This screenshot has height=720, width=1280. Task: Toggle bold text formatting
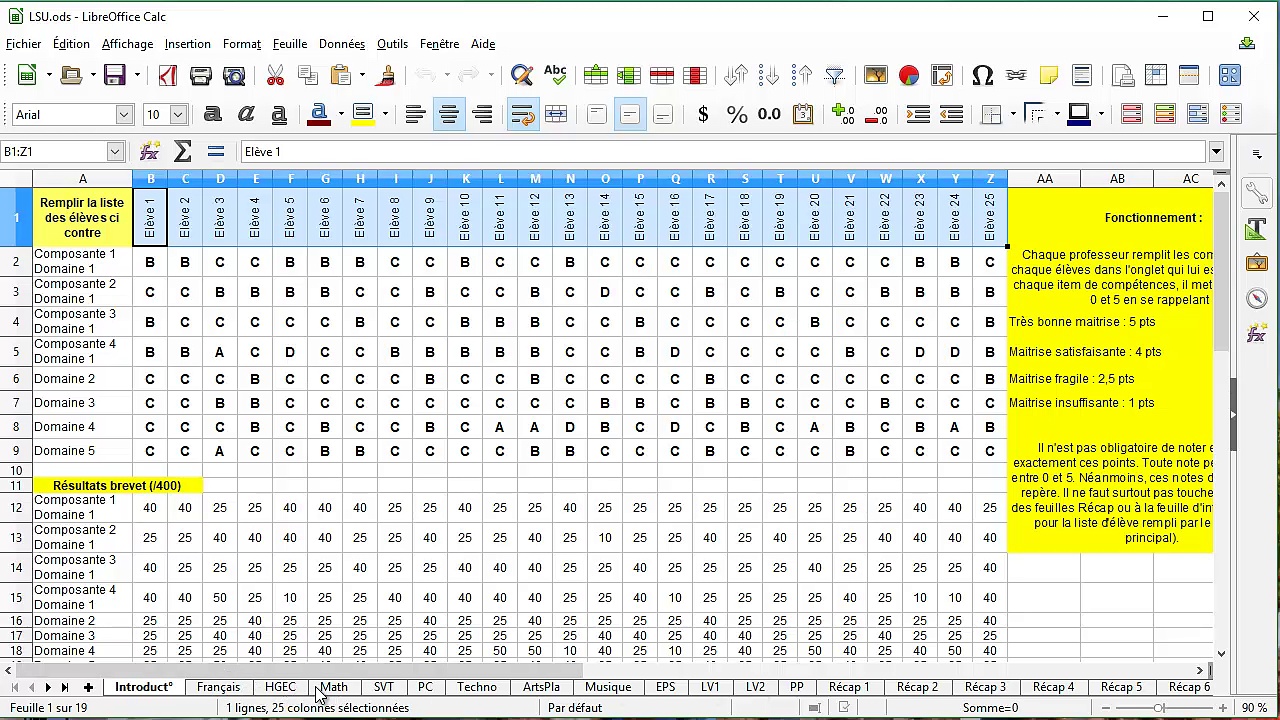[212, 114]
